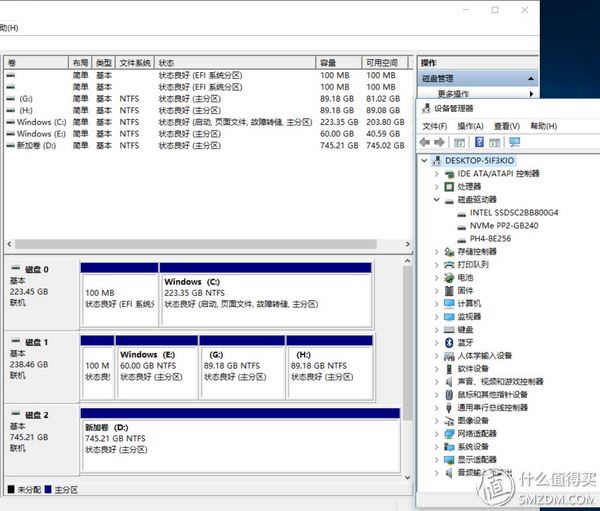Viewport: 600px width, 511px height.
Task: Click the battery category icon
Action: pyautogui.click(x=449, y=278)
